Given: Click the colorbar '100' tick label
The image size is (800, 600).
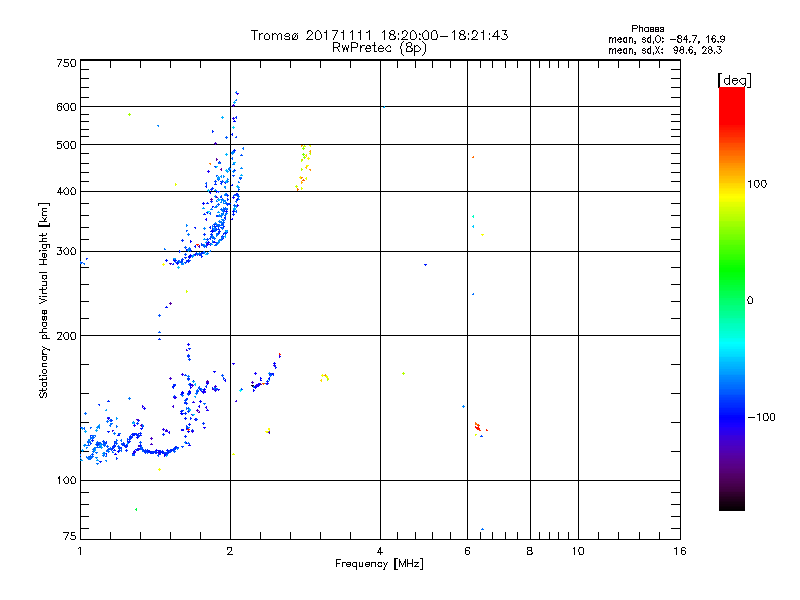Looking at the screenshot, I should coord(757,184).
